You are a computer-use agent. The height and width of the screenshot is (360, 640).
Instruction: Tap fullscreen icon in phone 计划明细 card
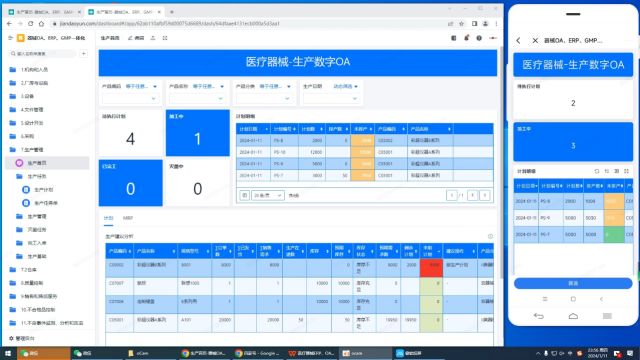coord(627,171)
